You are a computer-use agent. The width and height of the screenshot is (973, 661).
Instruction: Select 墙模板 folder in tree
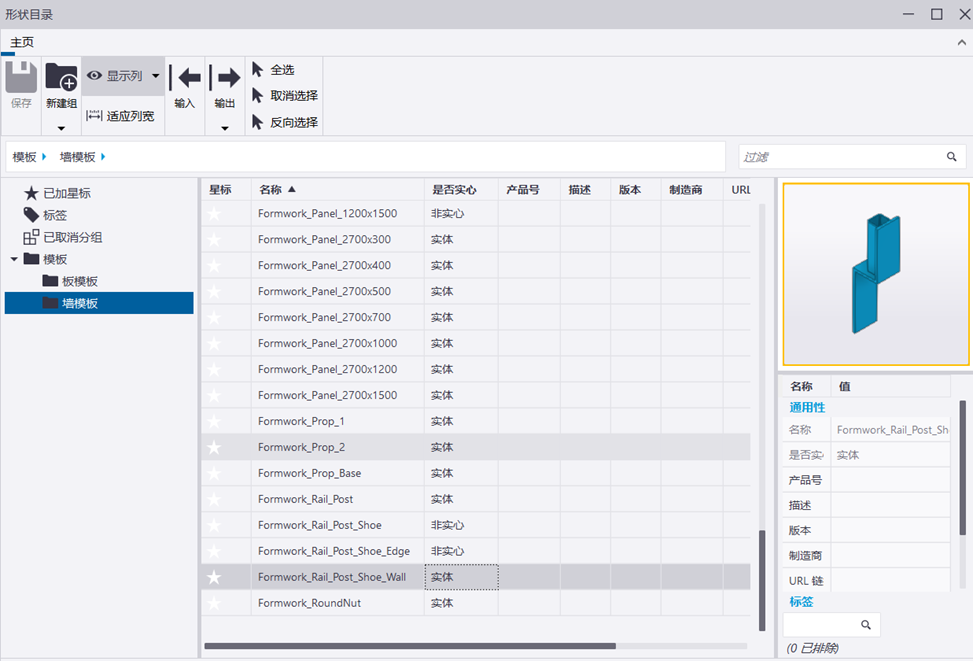coord(99,303)
